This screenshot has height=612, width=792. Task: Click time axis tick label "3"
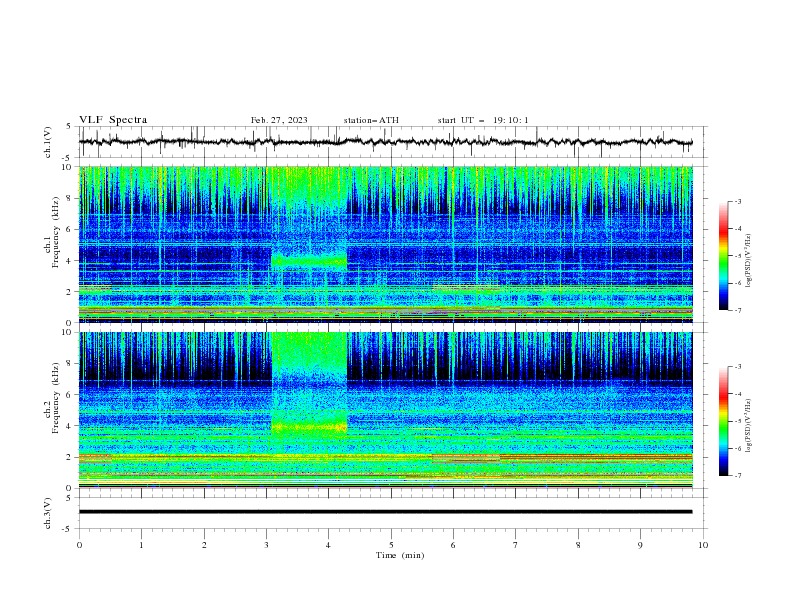[266, 545]
